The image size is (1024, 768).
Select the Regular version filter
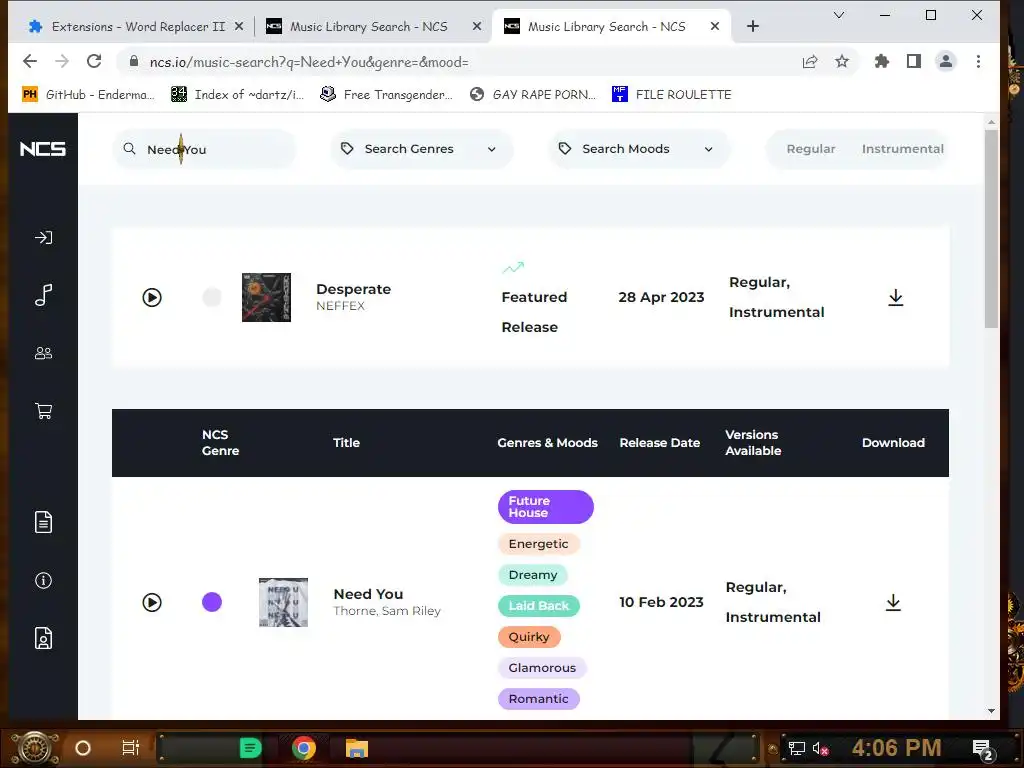click(810, 149)
